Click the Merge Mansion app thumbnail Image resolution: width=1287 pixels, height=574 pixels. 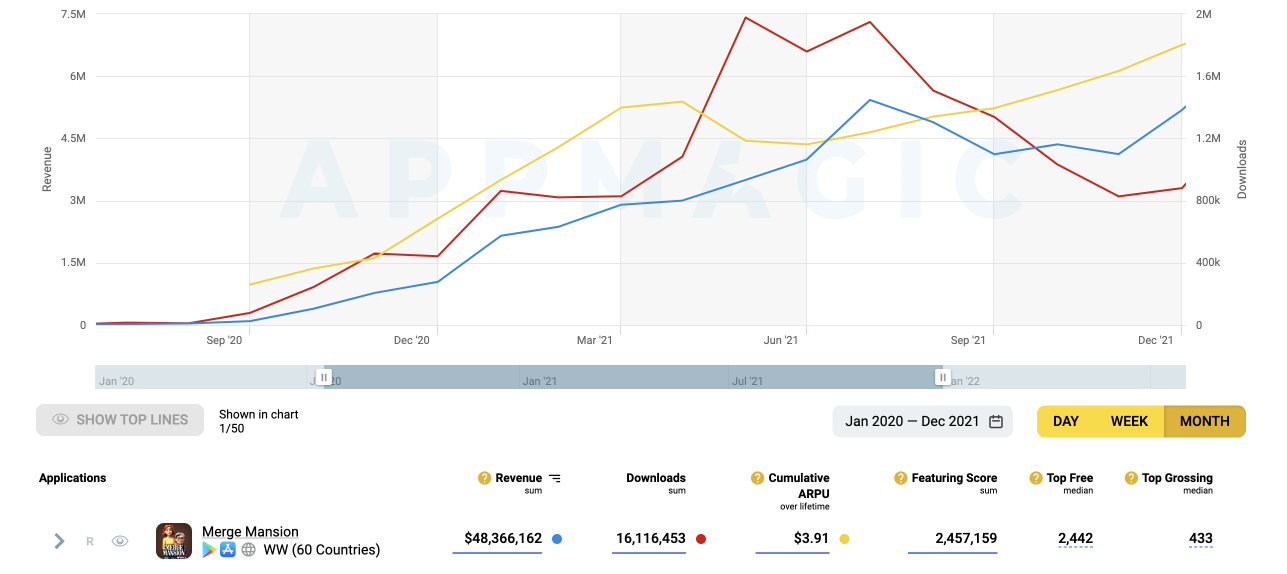(174, 541)
